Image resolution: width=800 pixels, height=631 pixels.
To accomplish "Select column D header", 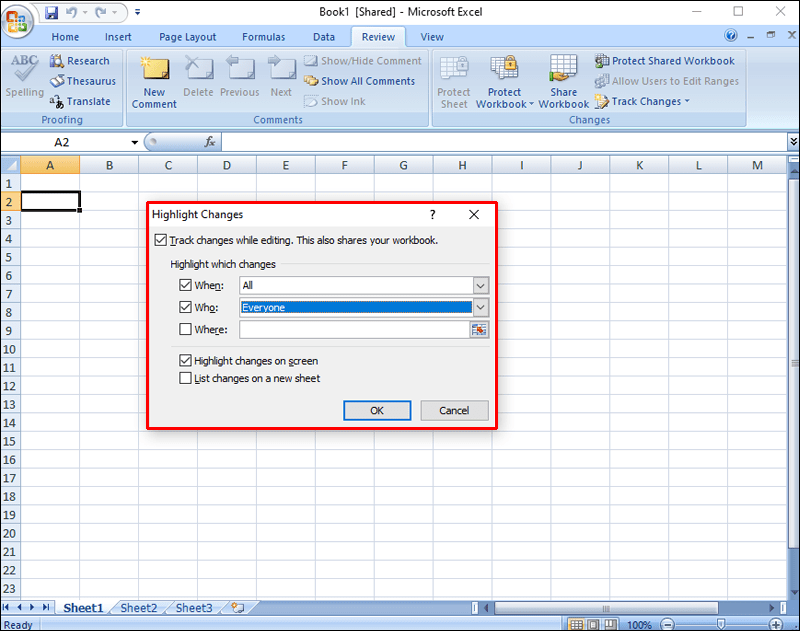I will [x=227, y=165].
